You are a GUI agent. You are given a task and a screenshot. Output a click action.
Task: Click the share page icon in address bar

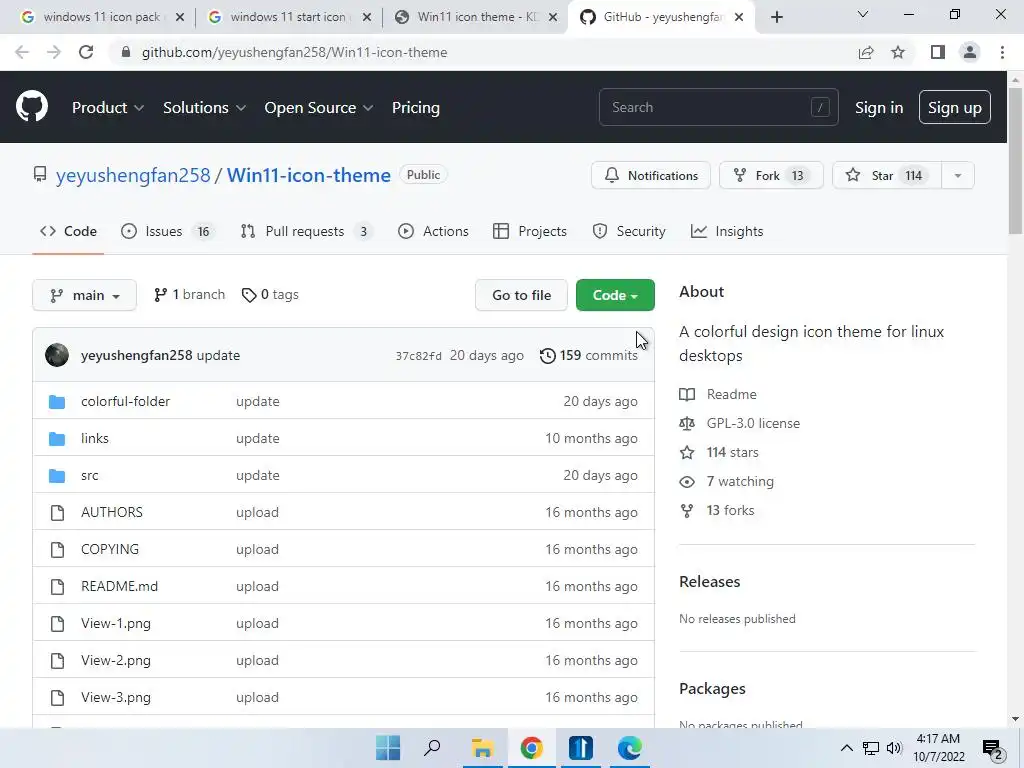[x=866, y=52]
